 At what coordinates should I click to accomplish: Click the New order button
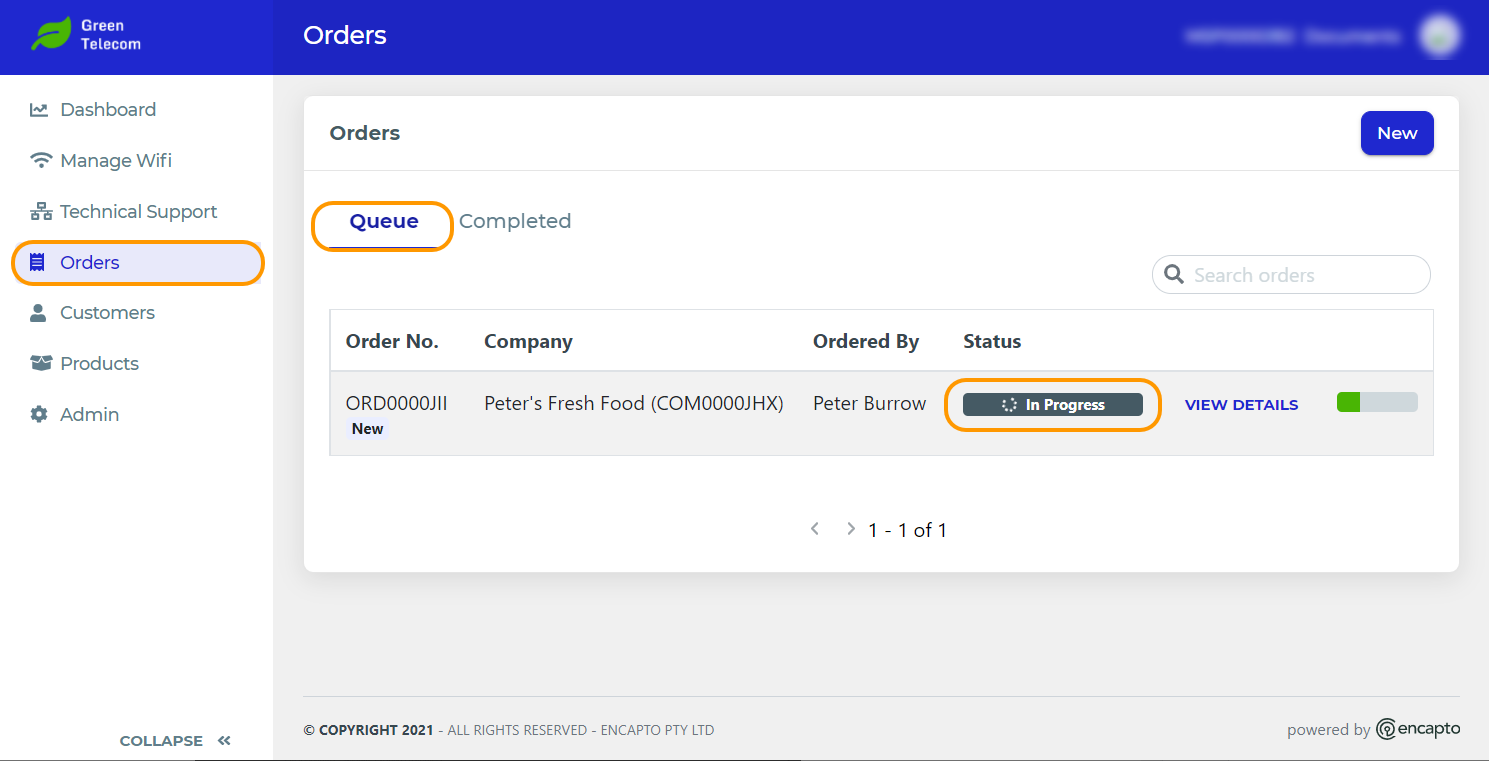pos(1397,133)
